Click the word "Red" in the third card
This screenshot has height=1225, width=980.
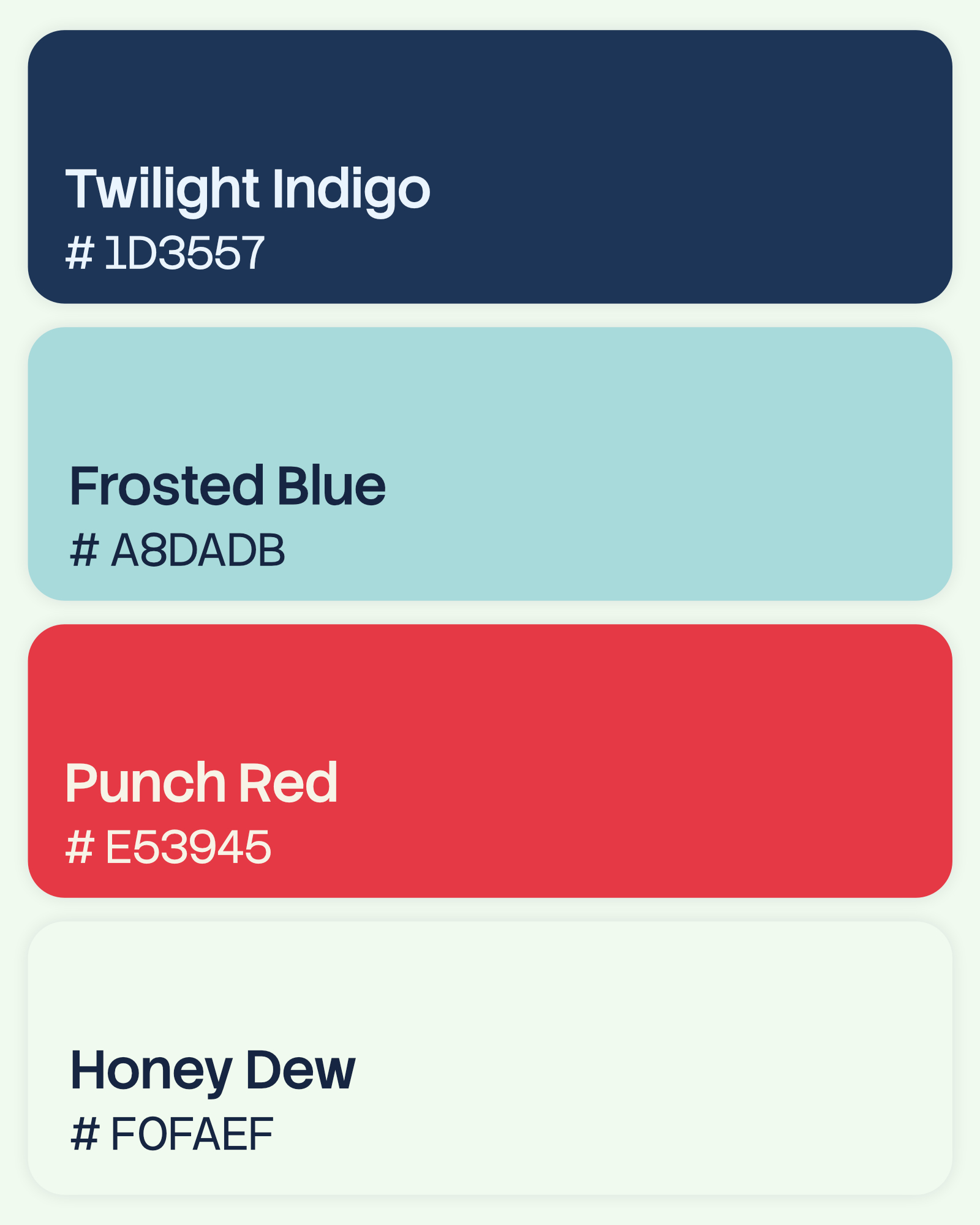[288, 782]
